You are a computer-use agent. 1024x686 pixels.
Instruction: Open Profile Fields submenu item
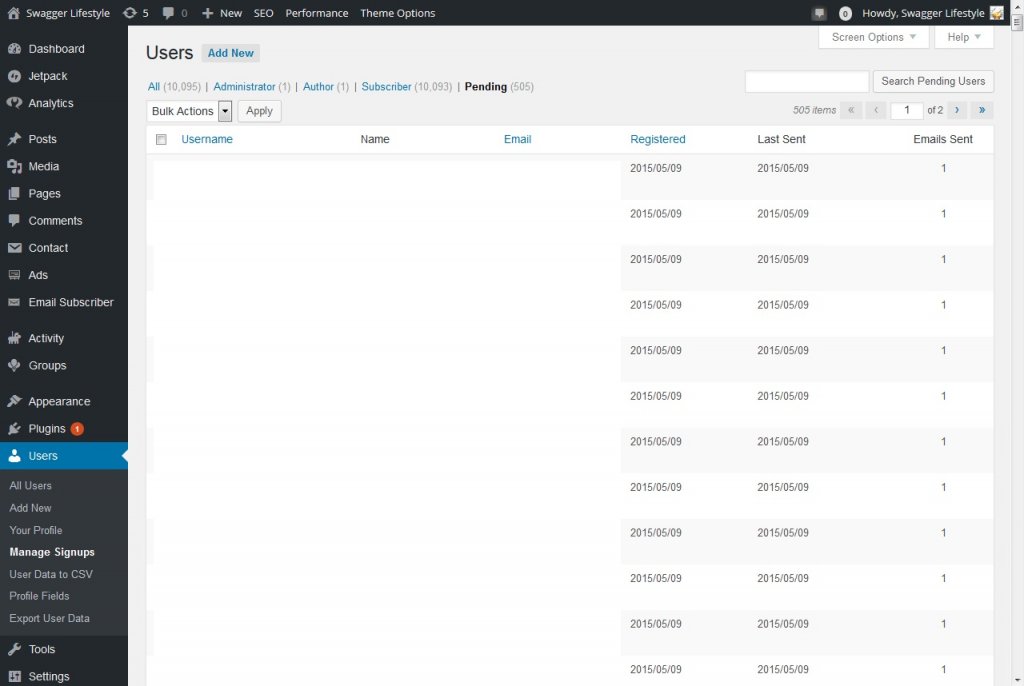tap(39, 596)
